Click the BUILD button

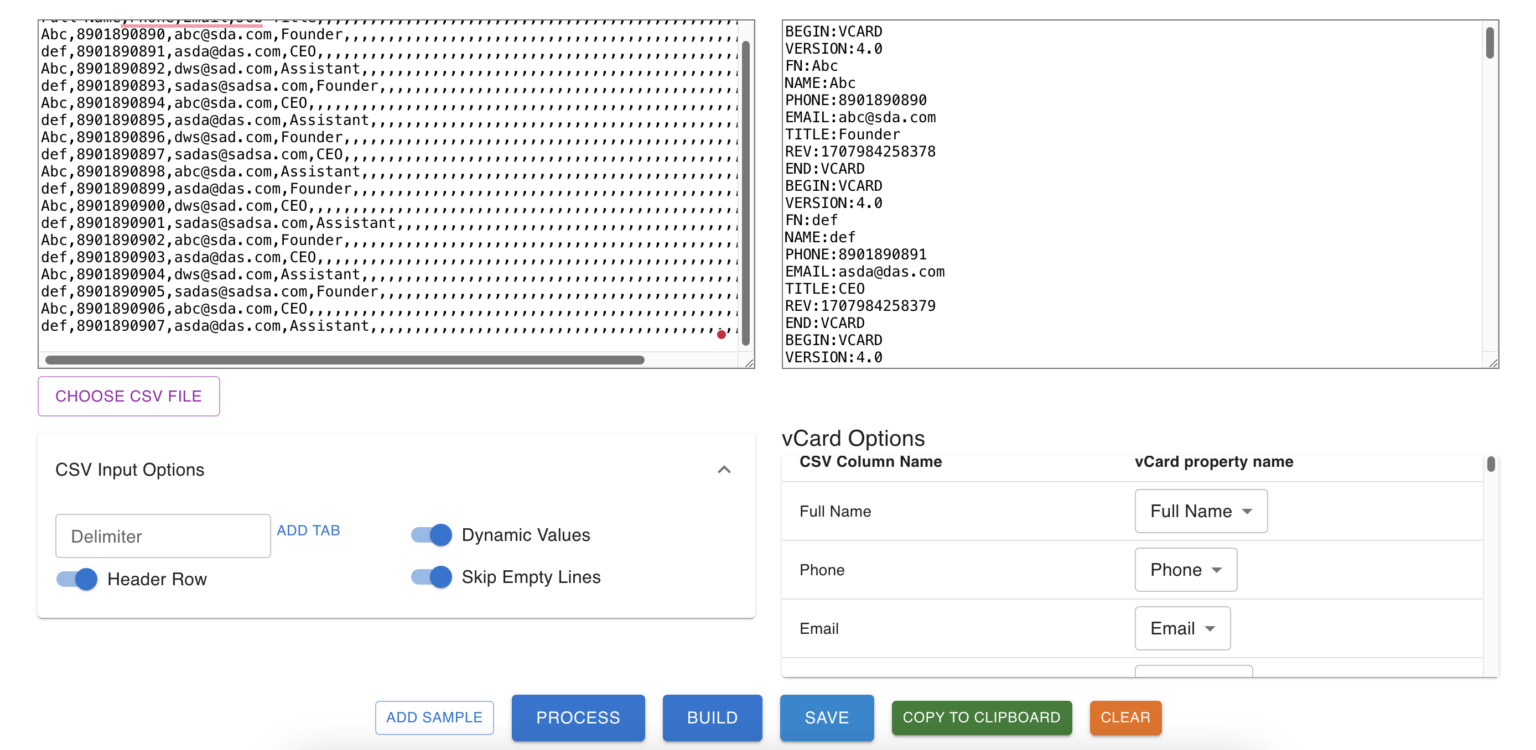tap(712, 717)
